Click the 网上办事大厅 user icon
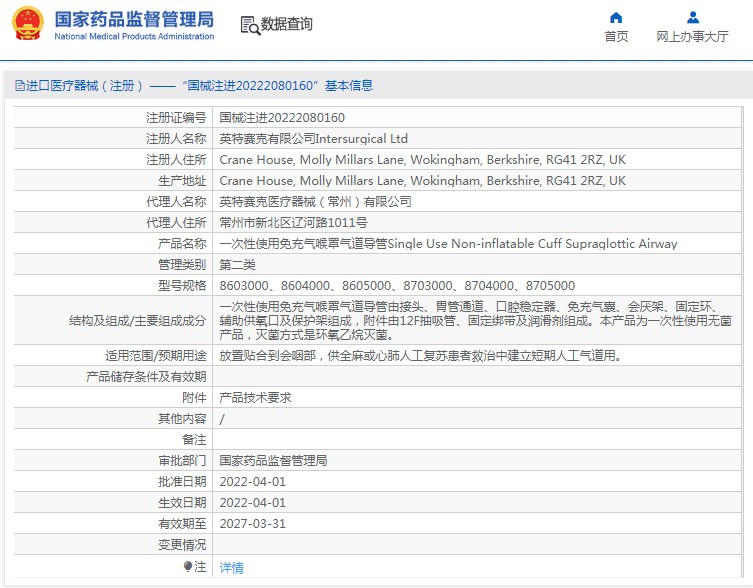 point(692,18)
